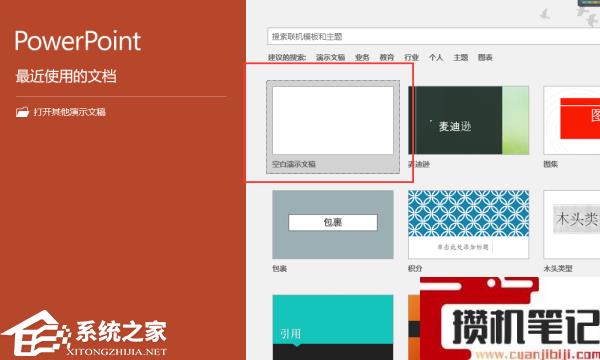
Task: Open other presentations via 打开其他演示文稿
Action: (x=61, y=112)
